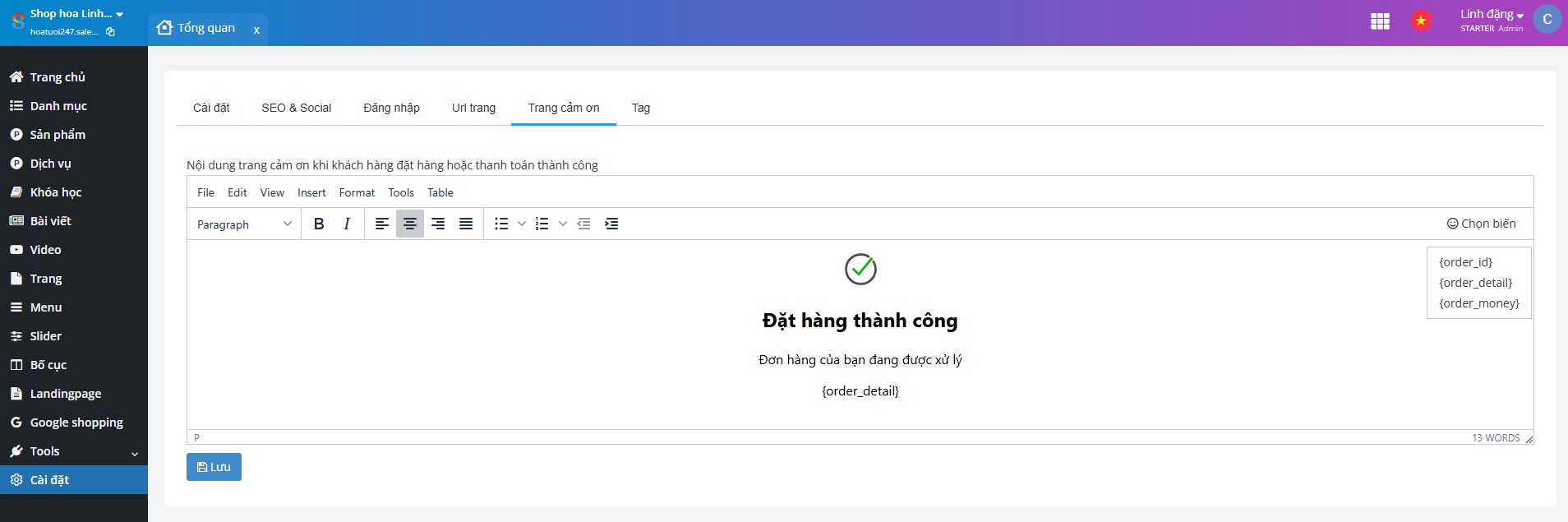Go to Trang chủ in sidebar
This screenshot has height=522, width=1568.
coord(74,77)
